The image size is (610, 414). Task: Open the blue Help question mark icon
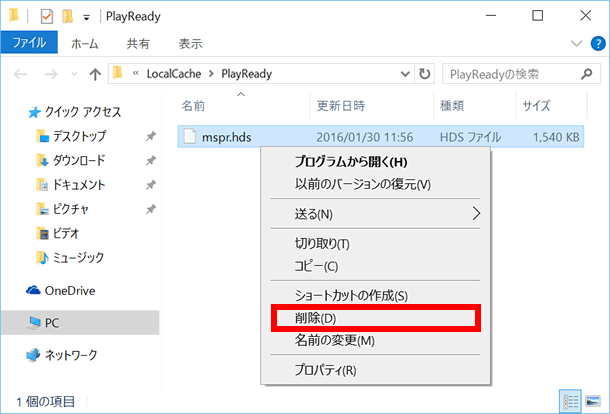598,43
